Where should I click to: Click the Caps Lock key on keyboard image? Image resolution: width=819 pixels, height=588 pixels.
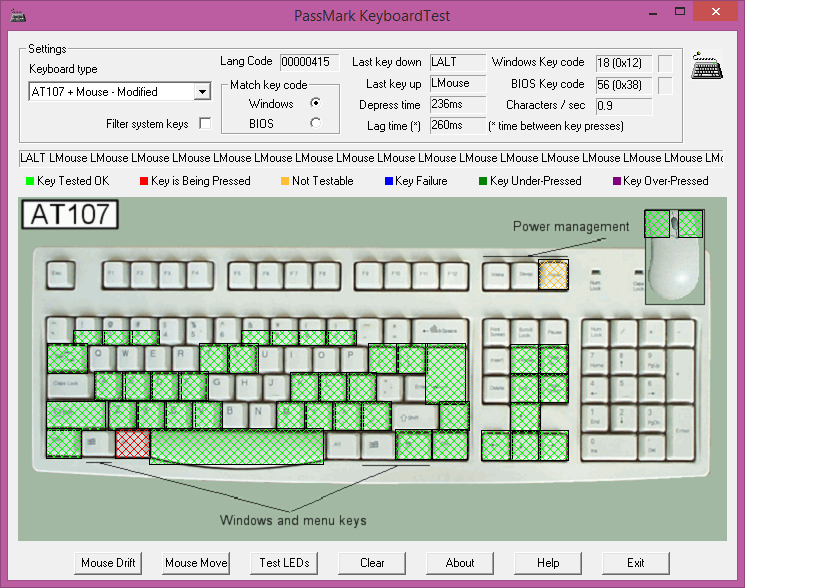[70, 385]
